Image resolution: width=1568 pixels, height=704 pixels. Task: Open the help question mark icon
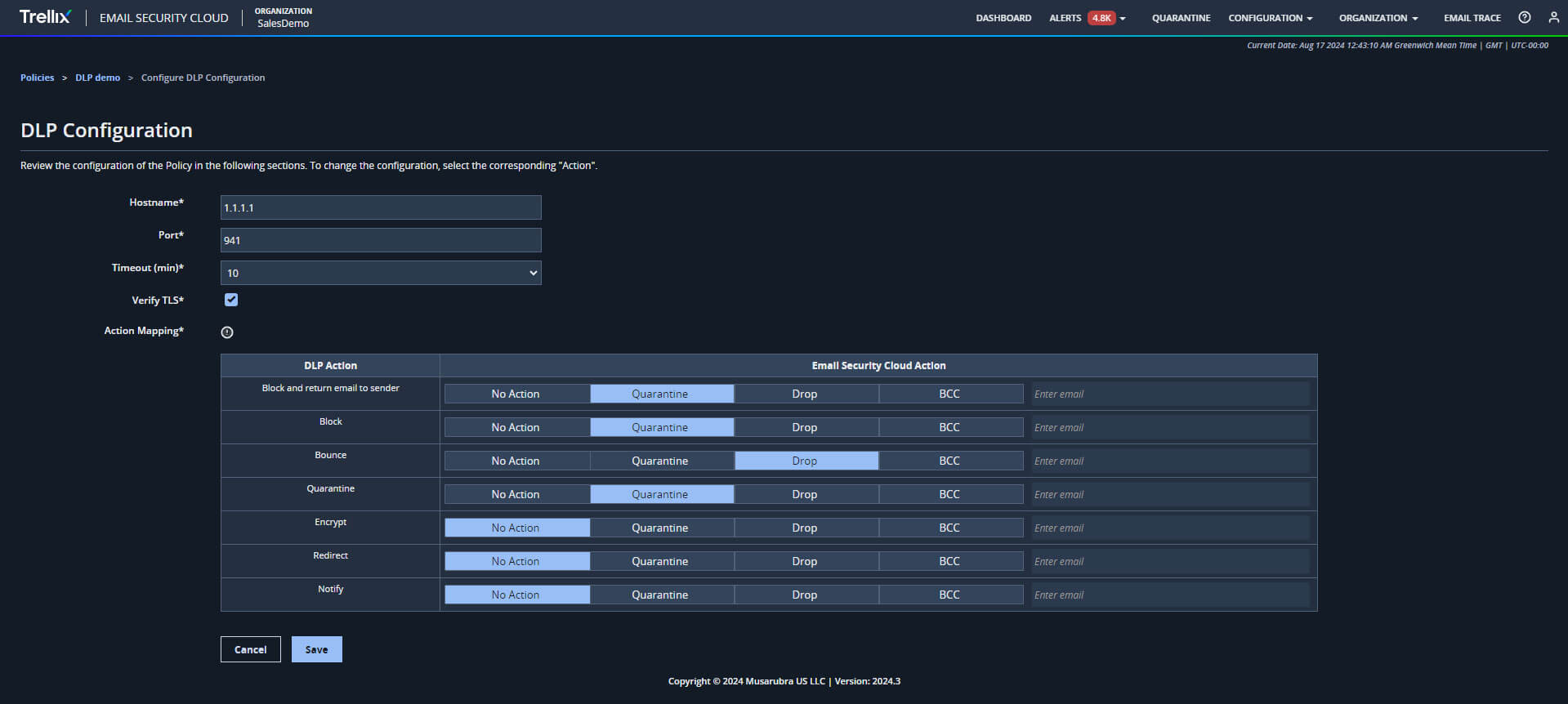(1524, 17)
